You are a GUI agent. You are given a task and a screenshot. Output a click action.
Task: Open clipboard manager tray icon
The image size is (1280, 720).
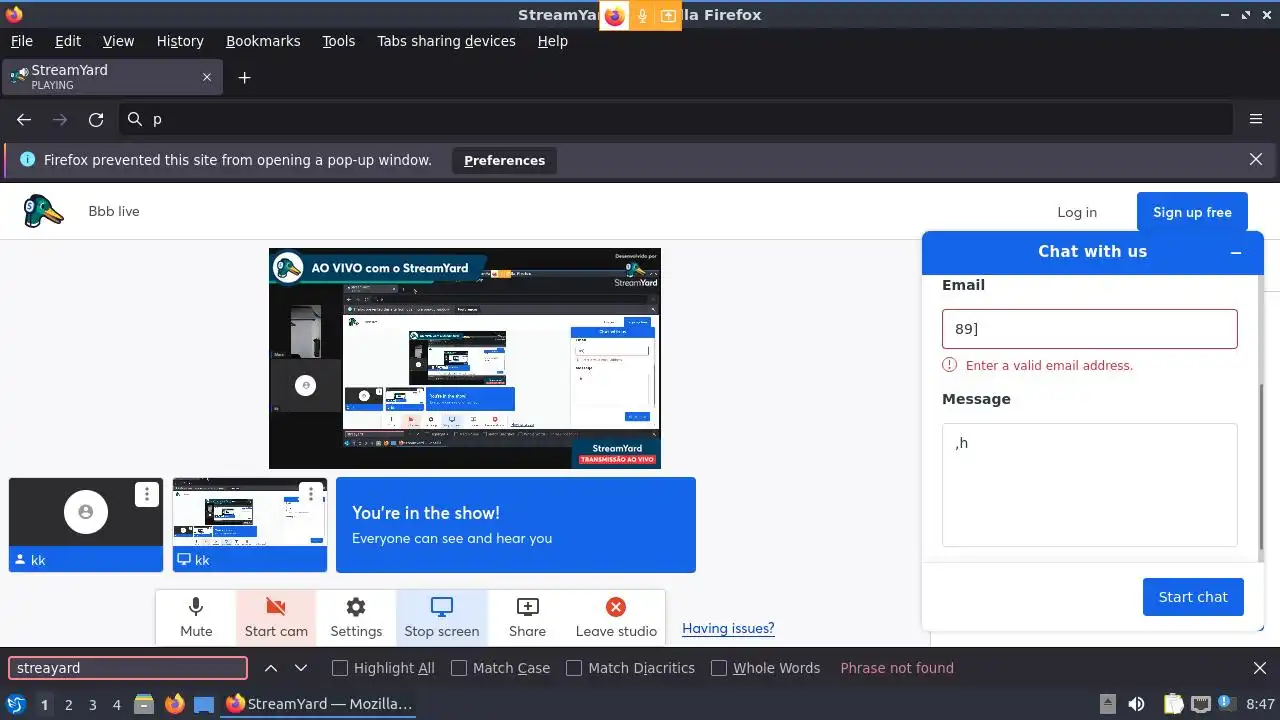click(1174, 704)
